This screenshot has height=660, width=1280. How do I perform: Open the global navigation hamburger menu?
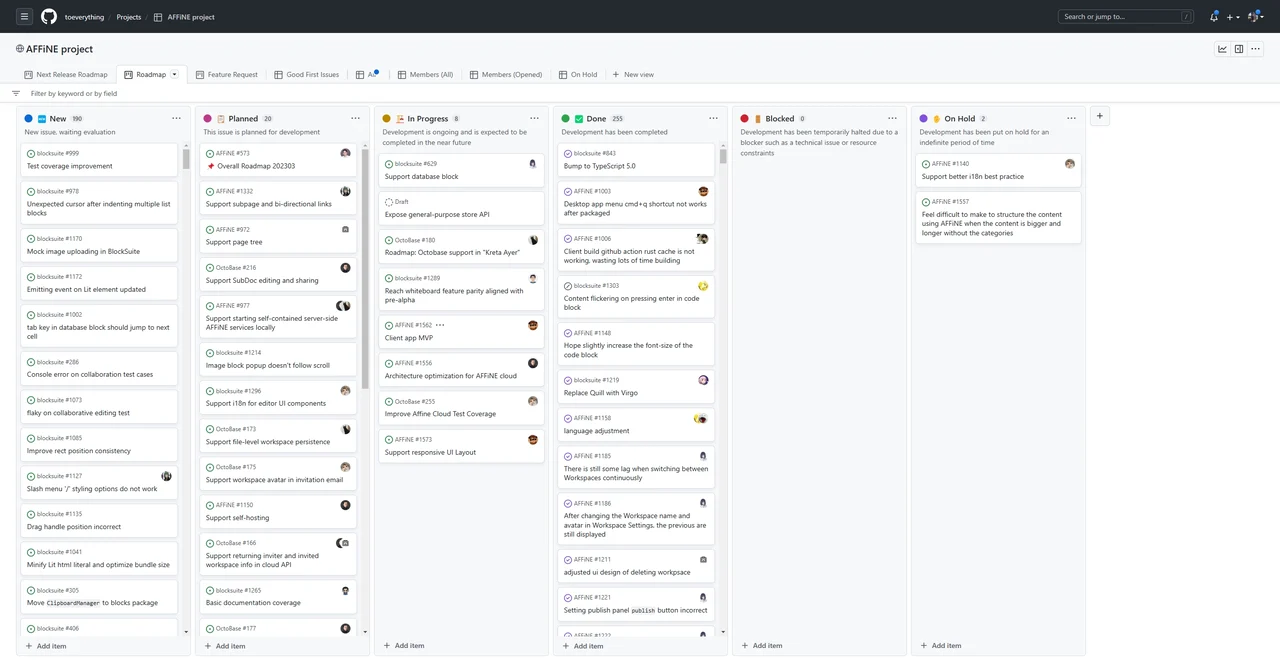[x=25, y=16]
